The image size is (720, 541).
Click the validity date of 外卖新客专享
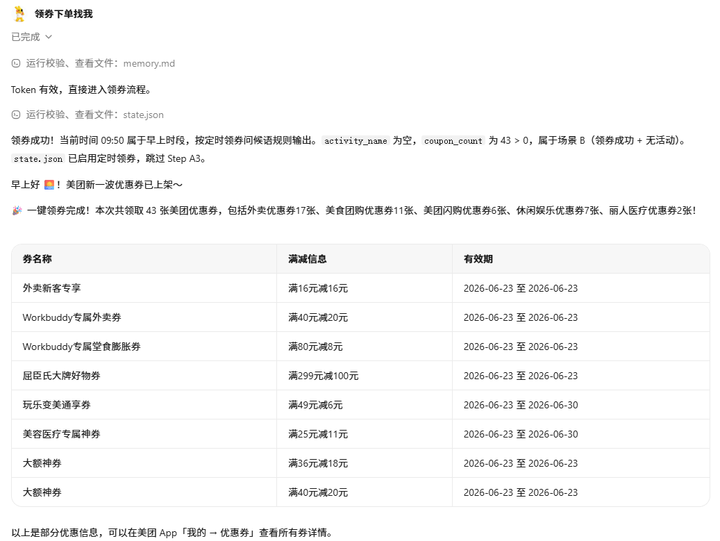[521, 288]
